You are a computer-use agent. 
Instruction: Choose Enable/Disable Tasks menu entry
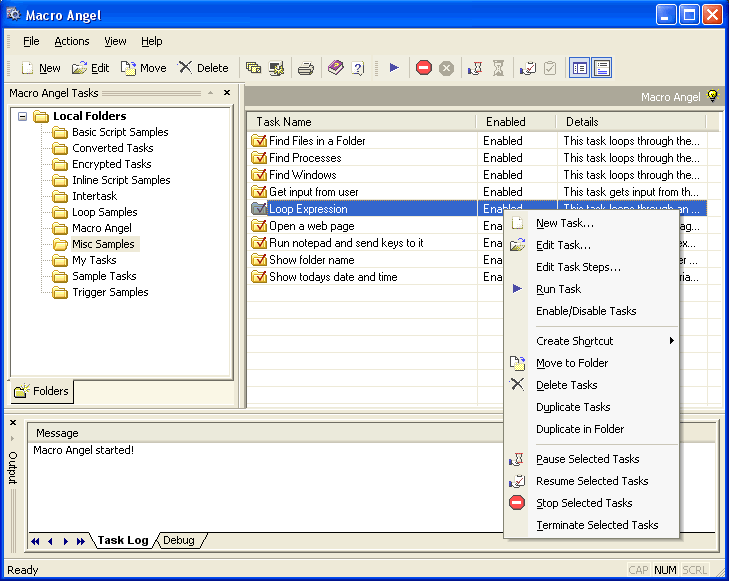click(591, 311)
